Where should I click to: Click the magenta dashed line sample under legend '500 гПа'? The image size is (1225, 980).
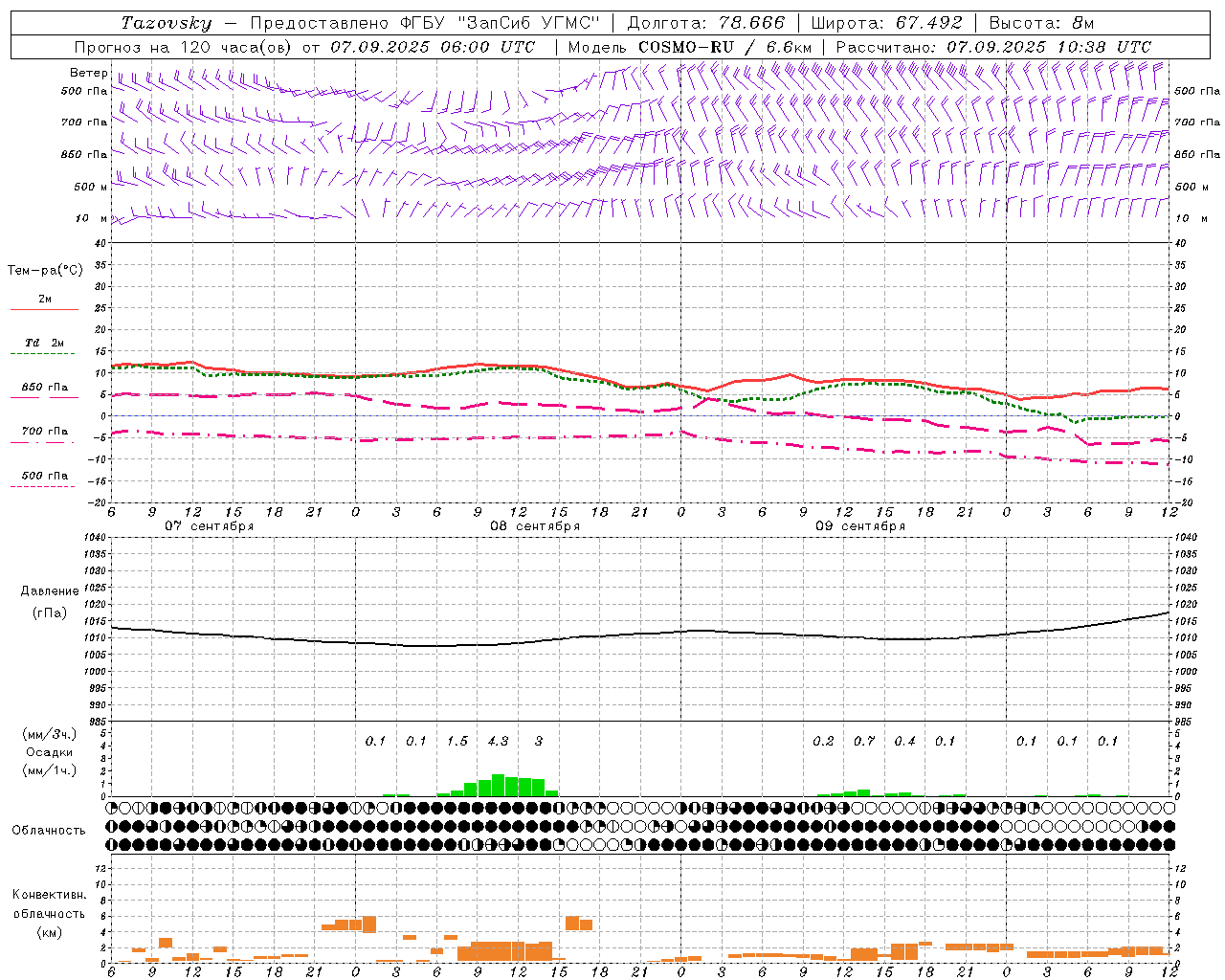tap(42, 486)
